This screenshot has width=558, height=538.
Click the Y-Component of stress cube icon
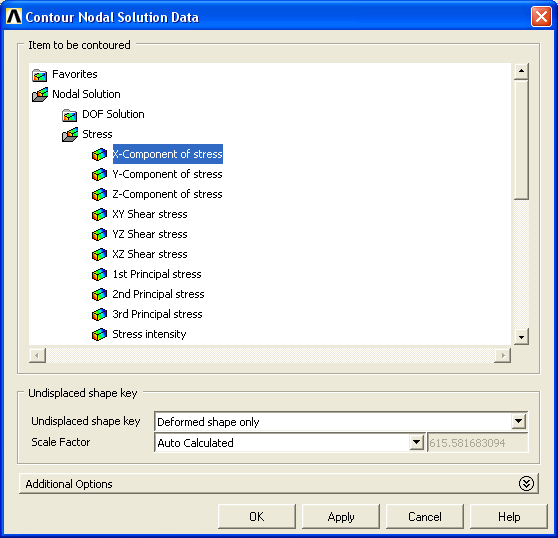(99, 174)
